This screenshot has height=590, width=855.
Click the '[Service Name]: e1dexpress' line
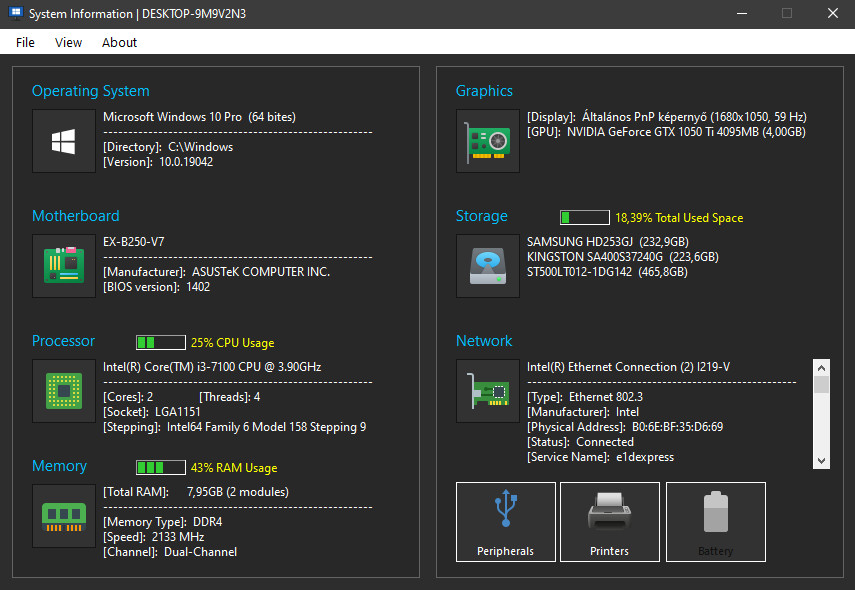point(600,457)
